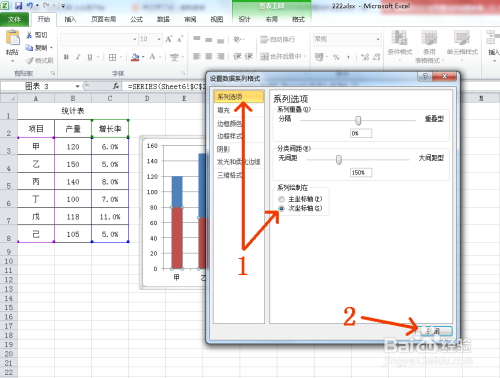Decrease font size with small A icon
500x378 pixels.
[180, 39]
